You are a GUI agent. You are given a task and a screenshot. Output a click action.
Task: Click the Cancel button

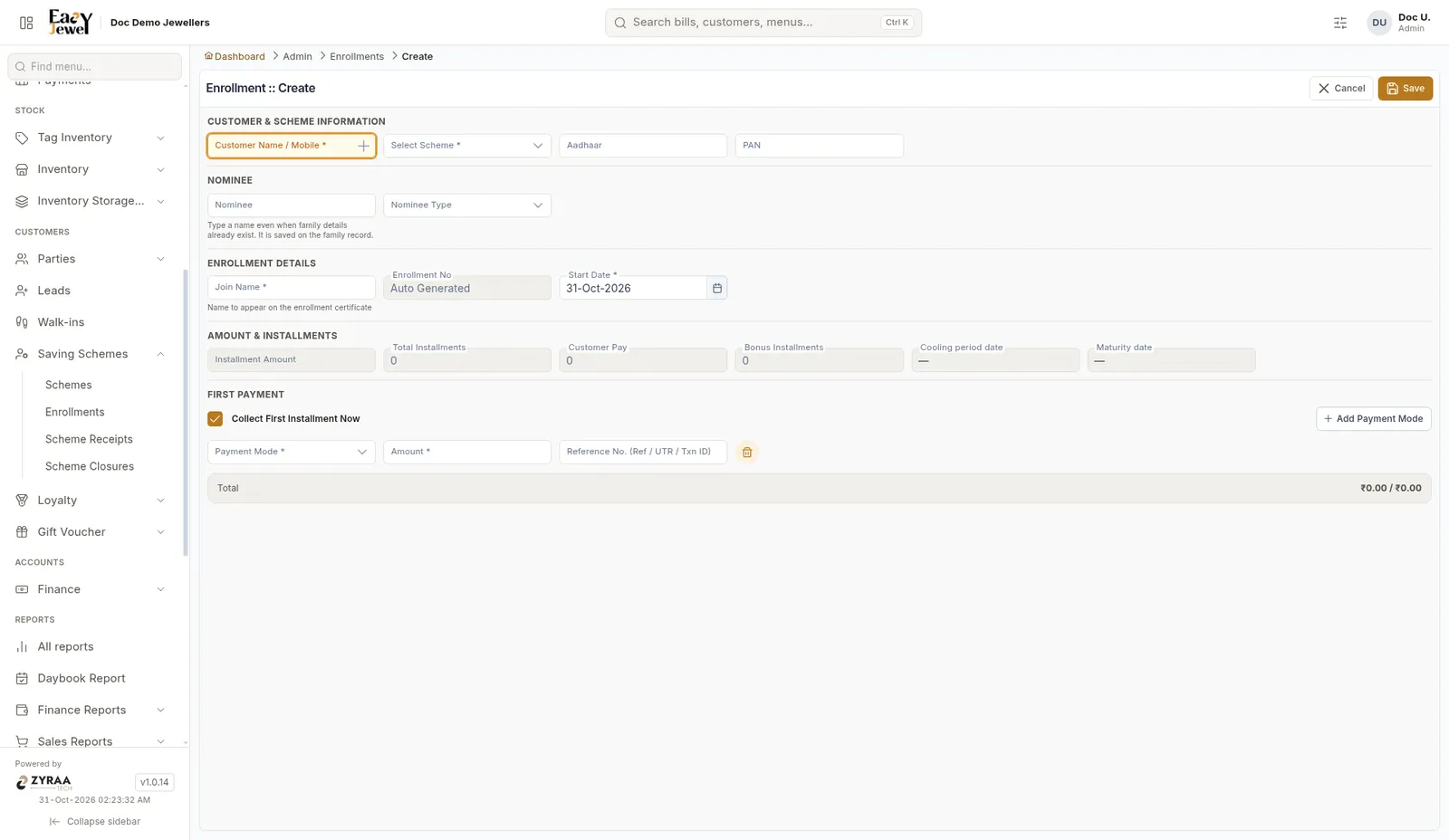pyautogui.click(x=1341, y=89)
